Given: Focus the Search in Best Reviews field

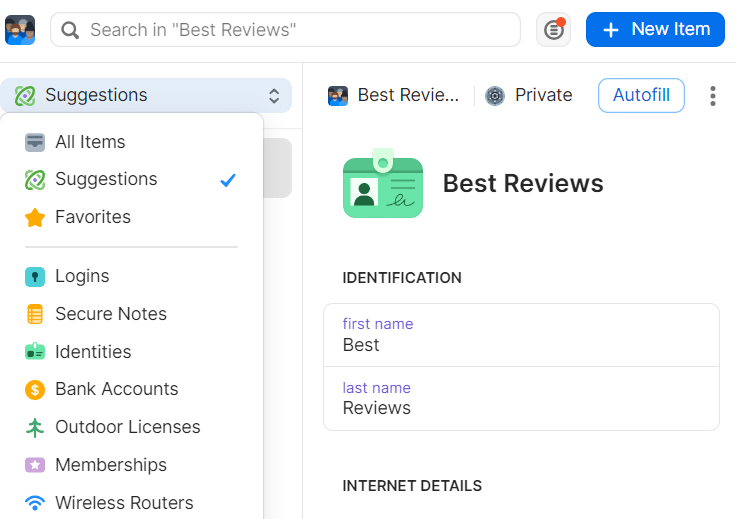Looking at the screenshot, I should click(285, 30).
